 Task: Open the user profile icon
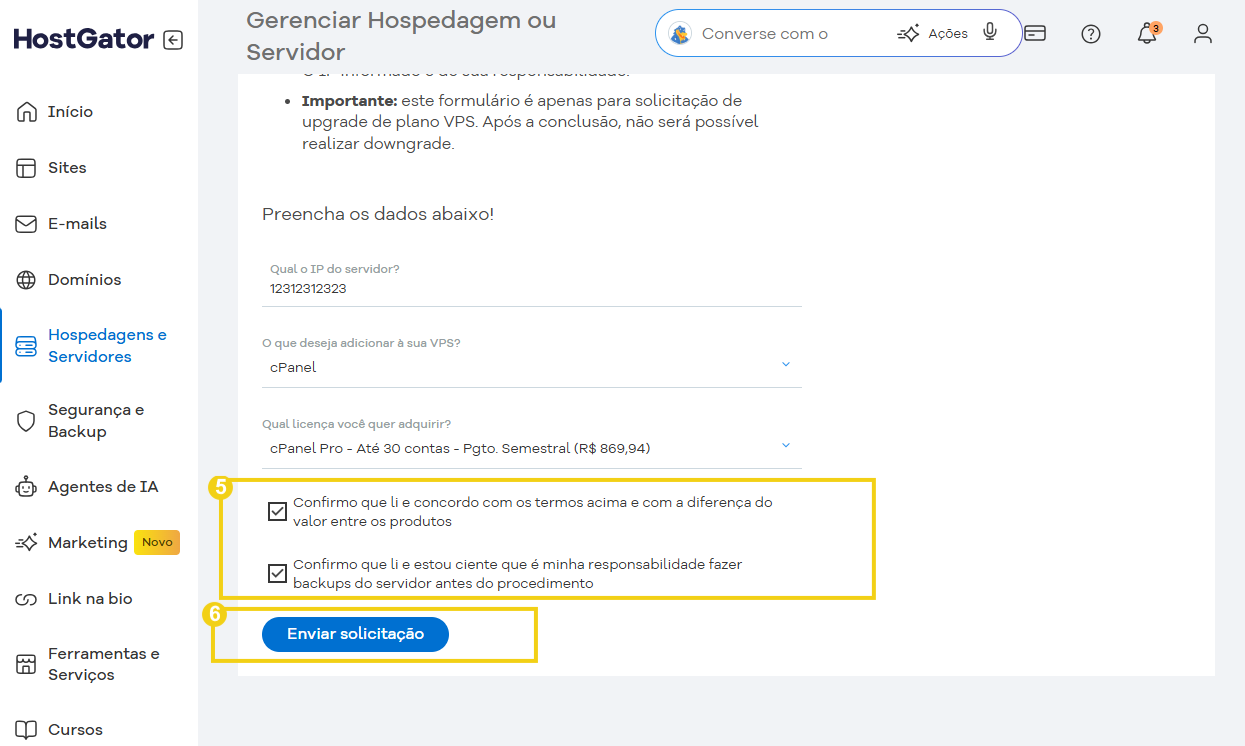(1203, 34)
